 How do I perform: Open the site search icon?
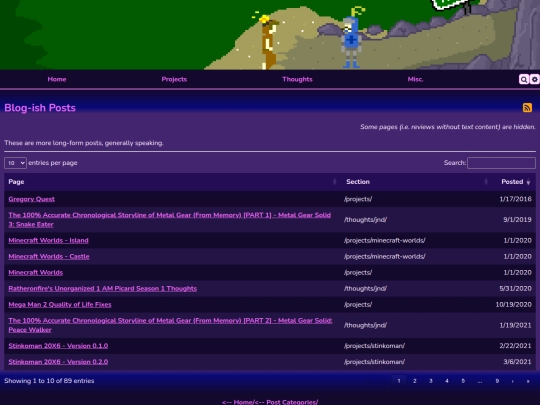point(524,80)
